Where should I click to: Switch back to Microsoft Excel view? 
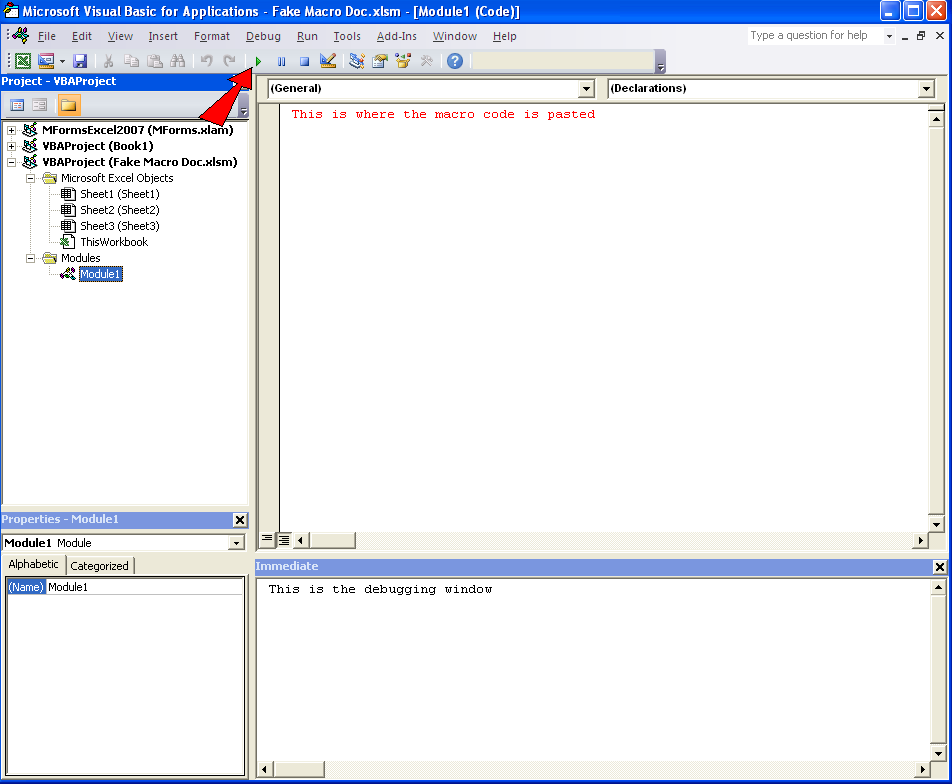[22, 60]
